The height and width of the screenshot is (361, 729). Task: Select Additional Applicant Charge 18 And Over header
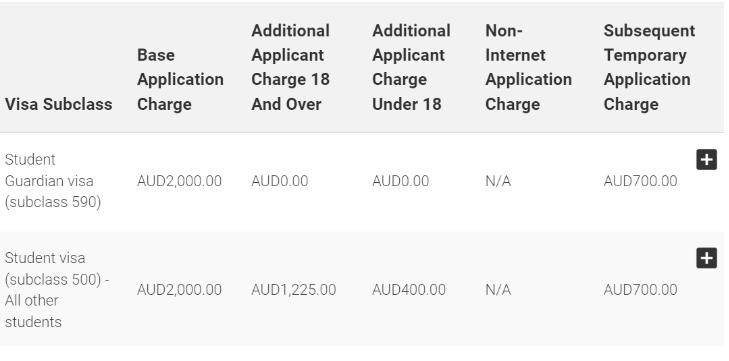291,67
